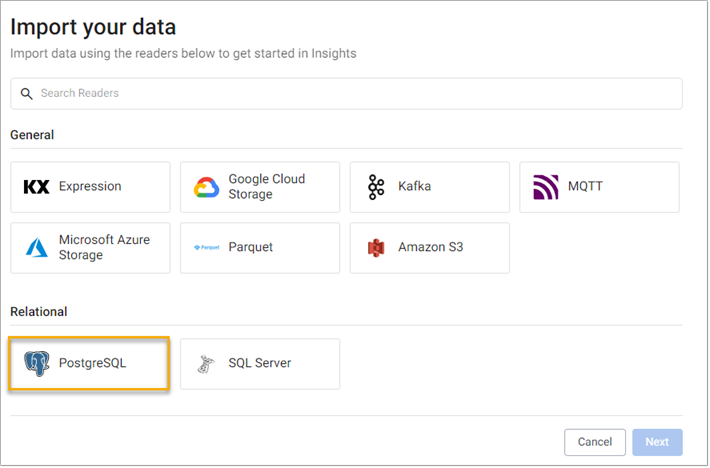
Task: Click the PostgreSQL elephant icon
Action: pos(37,363)
